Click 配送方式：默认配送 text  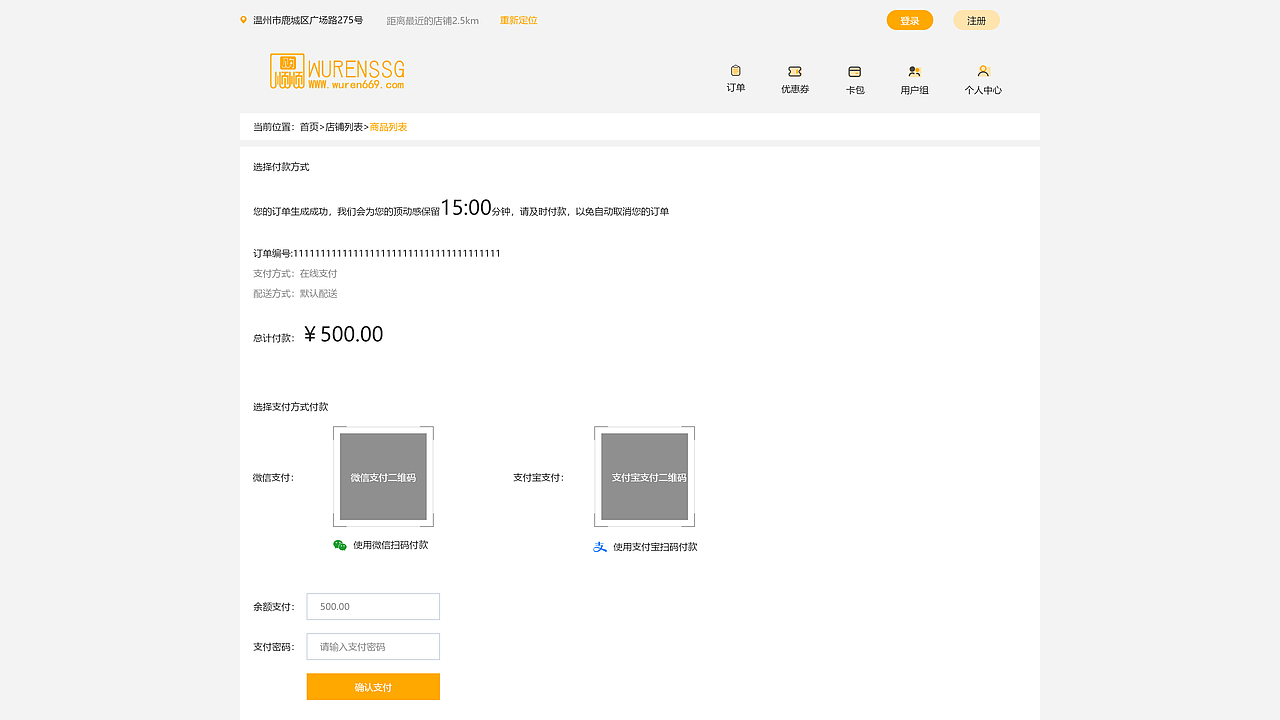[295, 294]
